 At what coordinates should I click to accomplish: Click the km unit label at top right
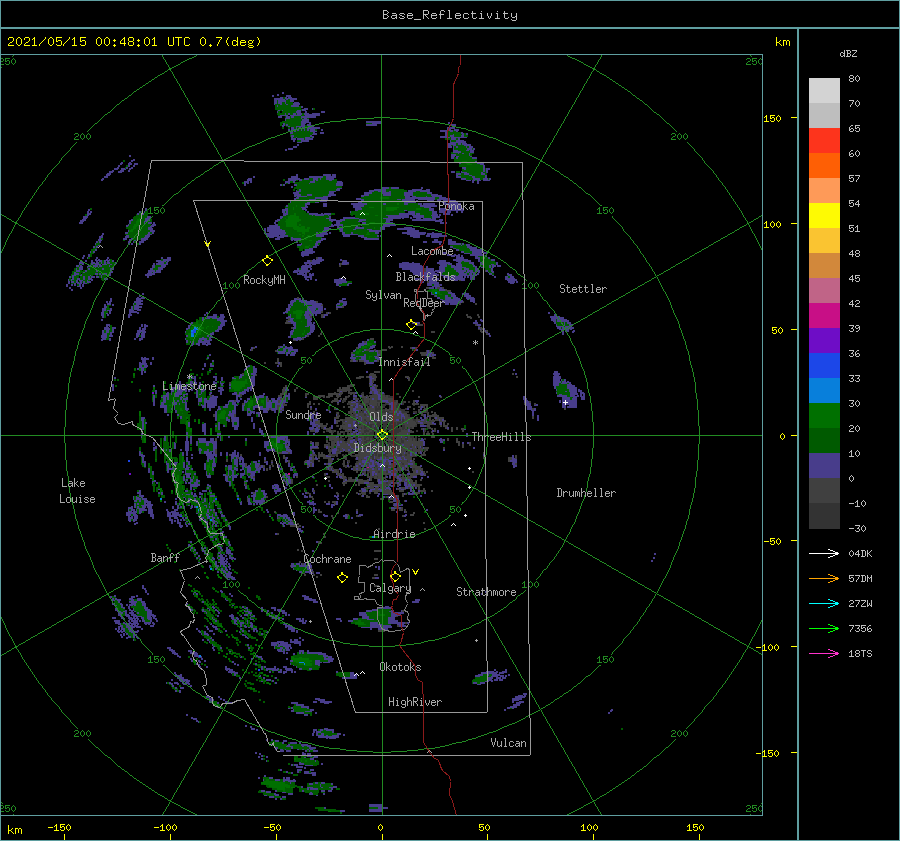click(x=782, y=42)
